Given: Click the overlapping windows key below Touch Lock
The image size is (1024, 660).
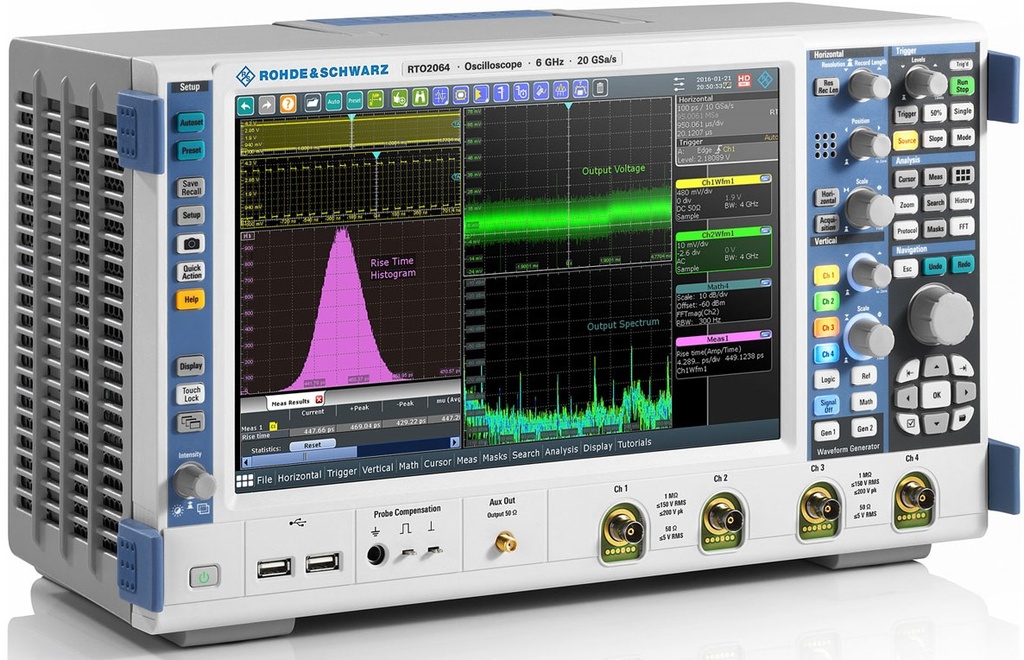Looking at the screenshot, I should (191, 422).
